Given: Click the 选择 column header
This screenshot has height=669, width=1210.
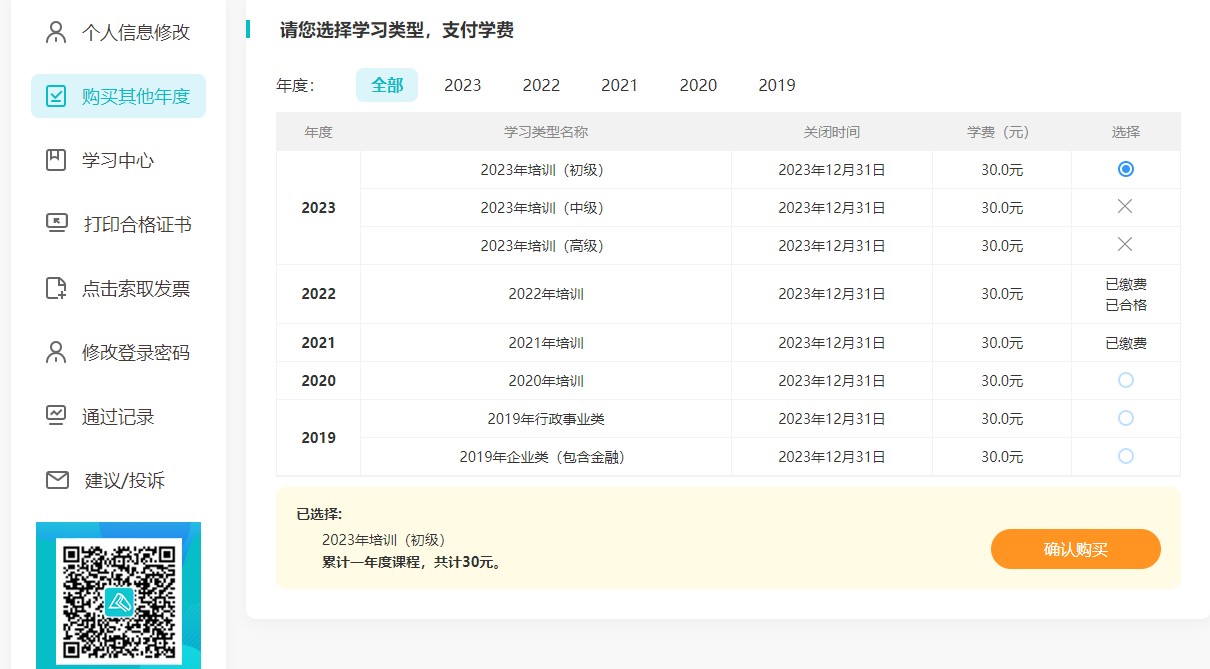Looking at the screenshot, I should [x=1126, y=132].
